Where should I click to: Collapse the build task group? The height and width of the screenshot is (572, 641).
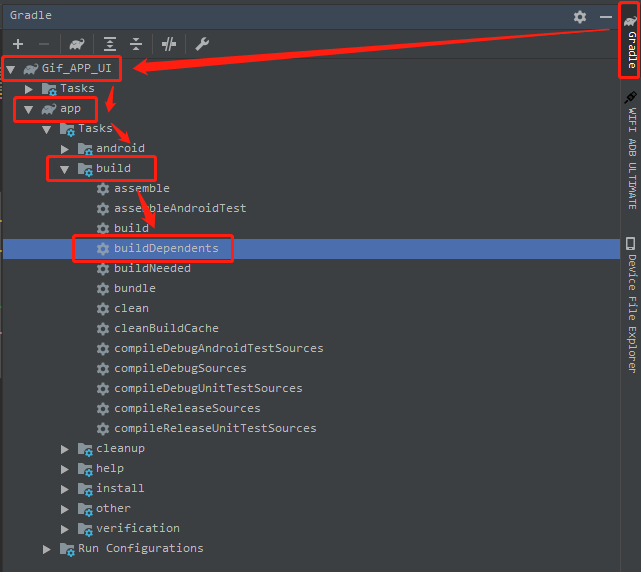click(x=65, y=169)
